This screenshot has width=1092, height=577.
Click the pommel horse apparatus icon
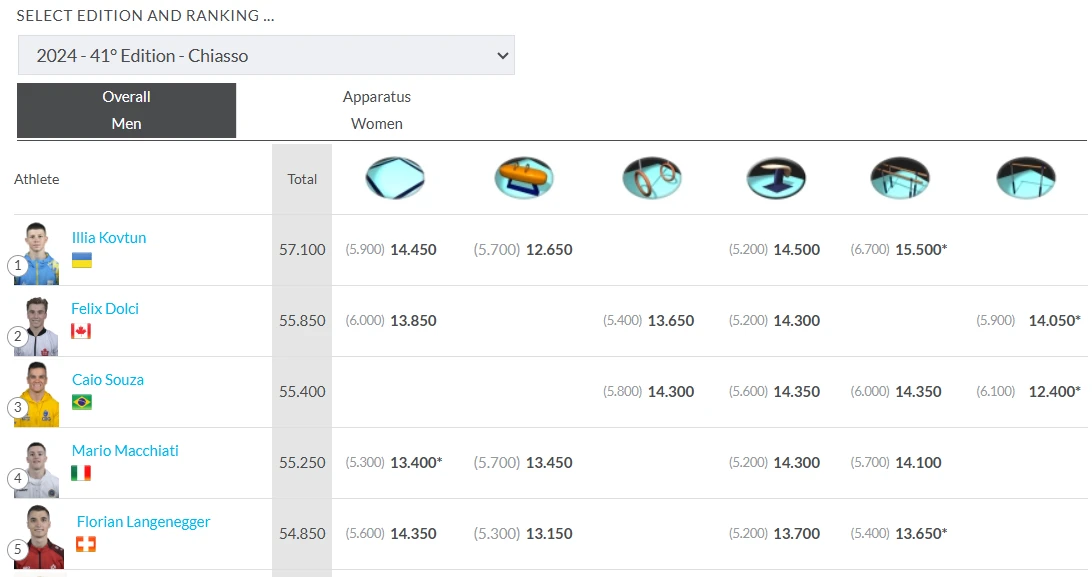(523, 179)
